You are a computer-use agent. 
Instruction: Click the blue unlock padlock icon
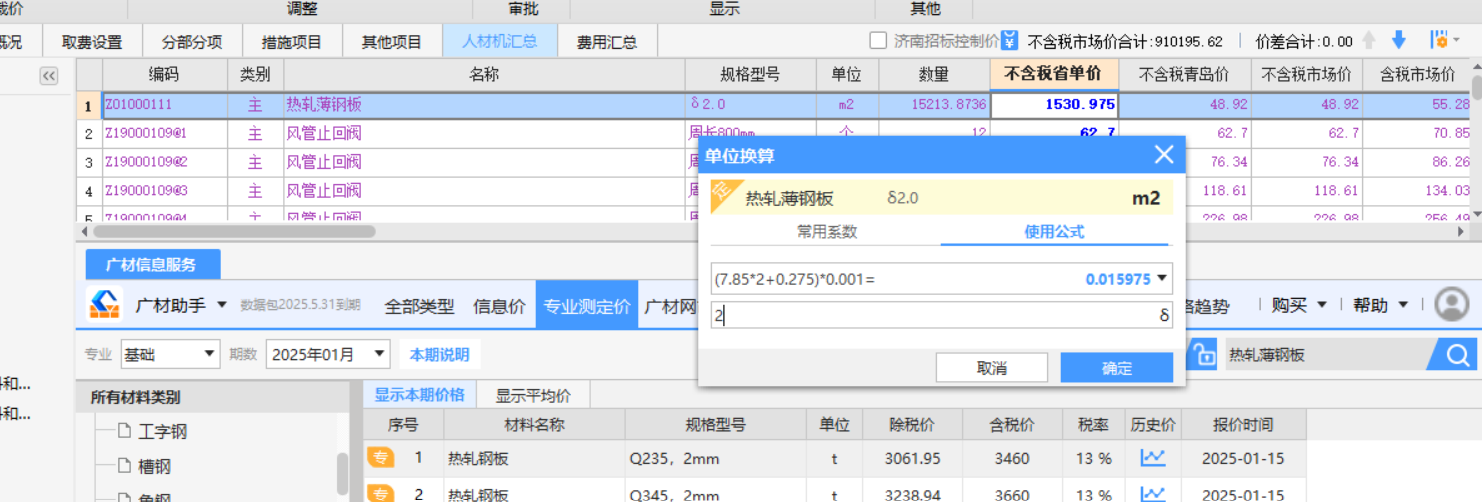pos(1203,354)
